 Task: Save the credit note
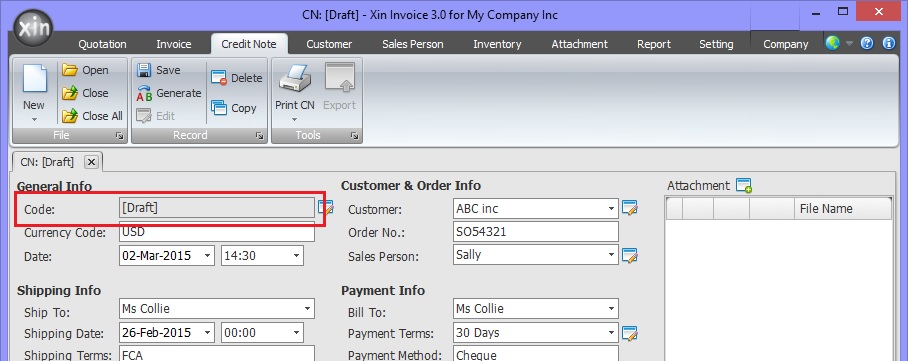159,70
